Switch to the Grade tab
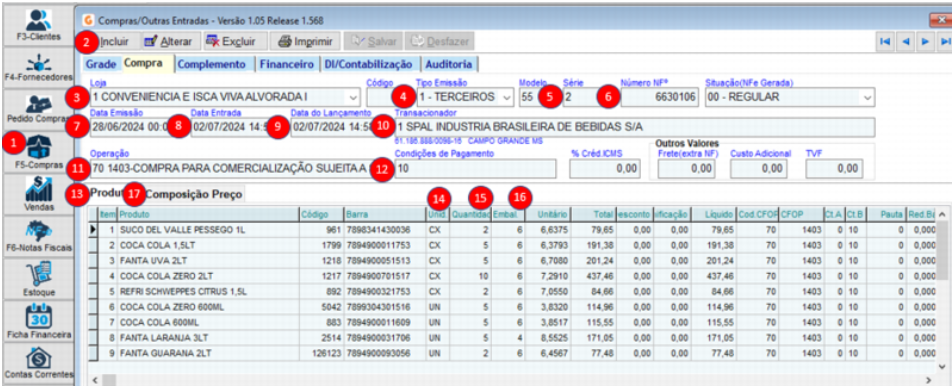The image size is (952, 391). [x=101, y=64]
